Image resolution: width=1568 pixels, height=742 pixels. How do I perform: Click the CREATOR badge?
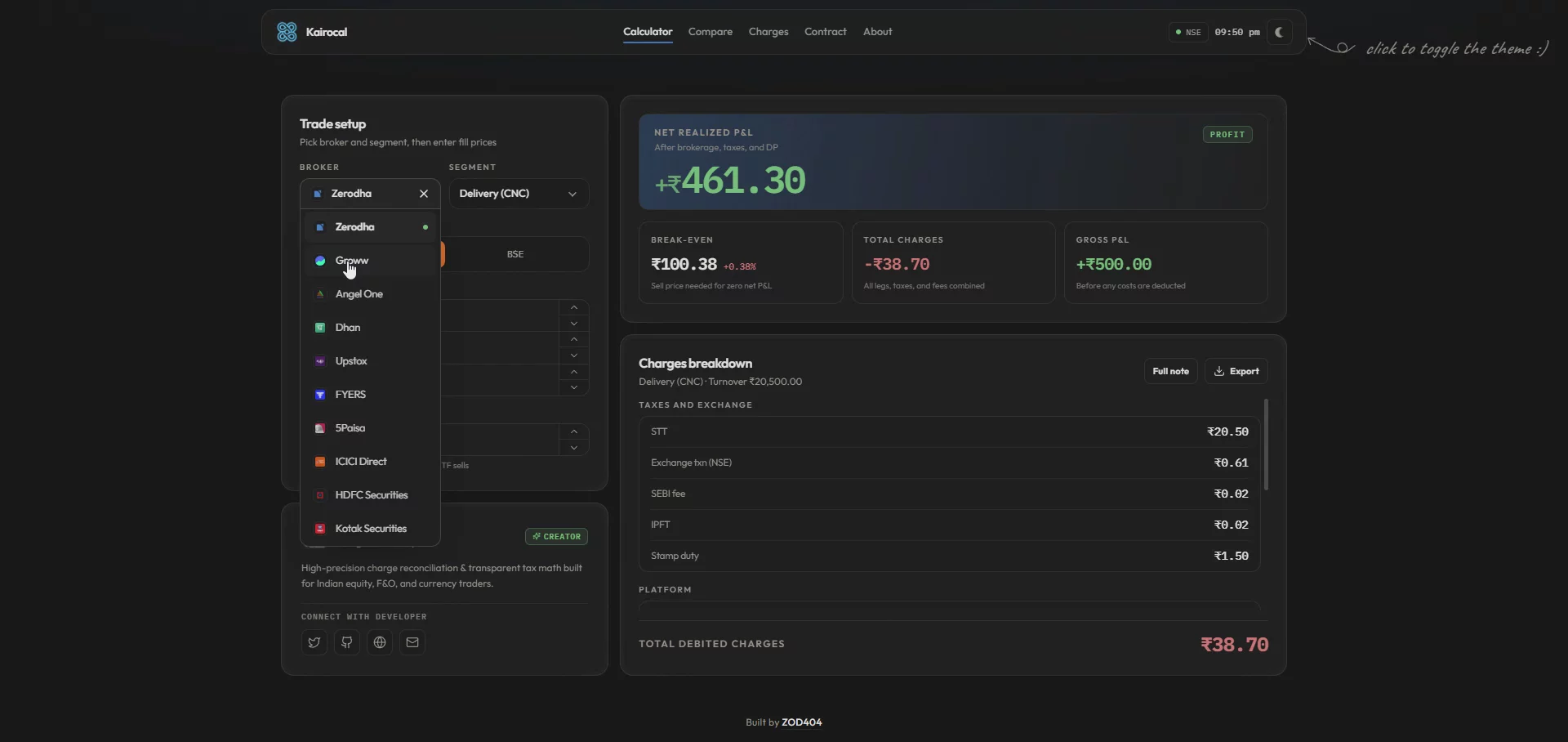[556, 537]
